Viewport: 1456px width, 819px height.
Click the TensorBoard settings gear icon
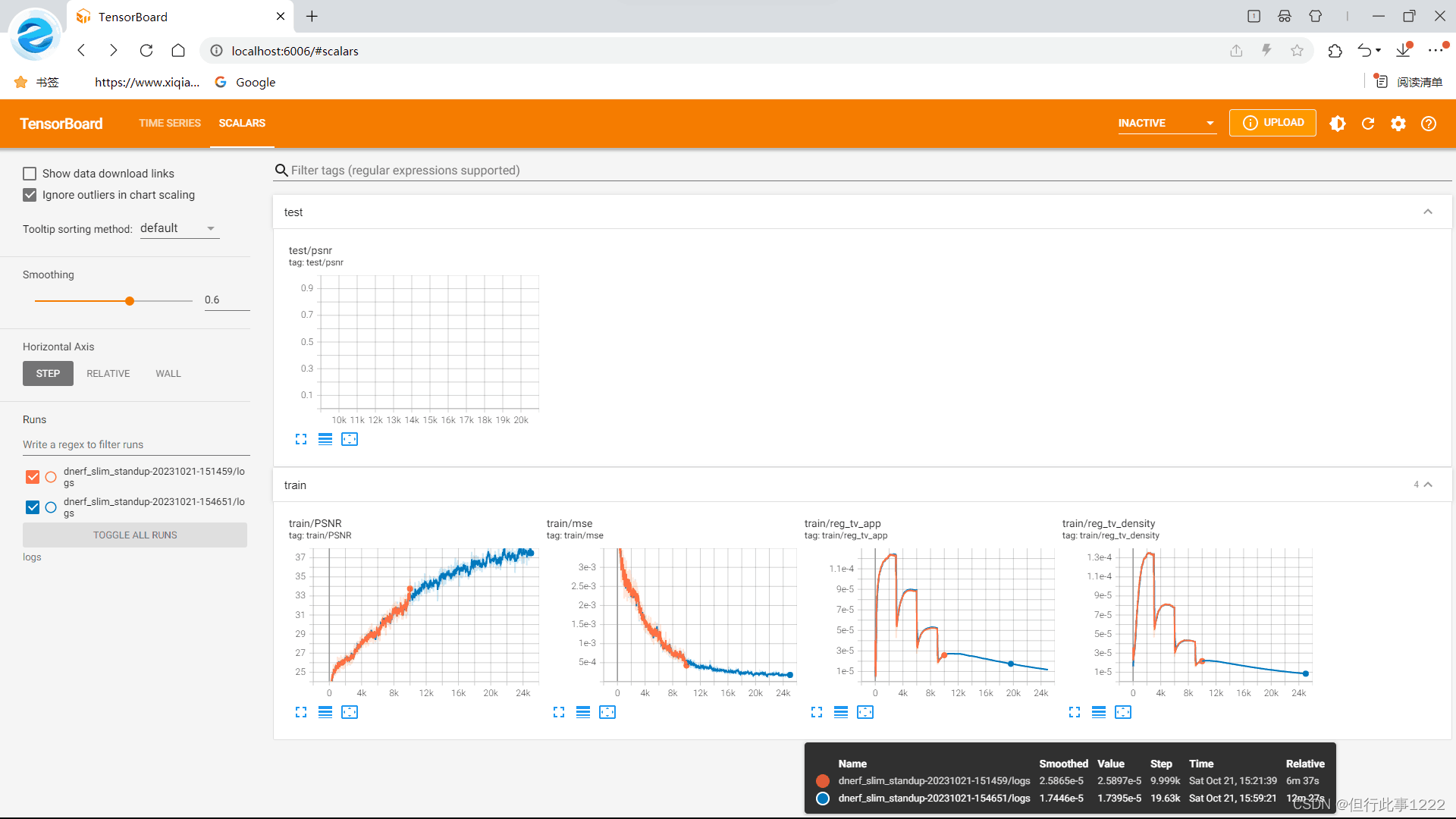pos(1398,124)
